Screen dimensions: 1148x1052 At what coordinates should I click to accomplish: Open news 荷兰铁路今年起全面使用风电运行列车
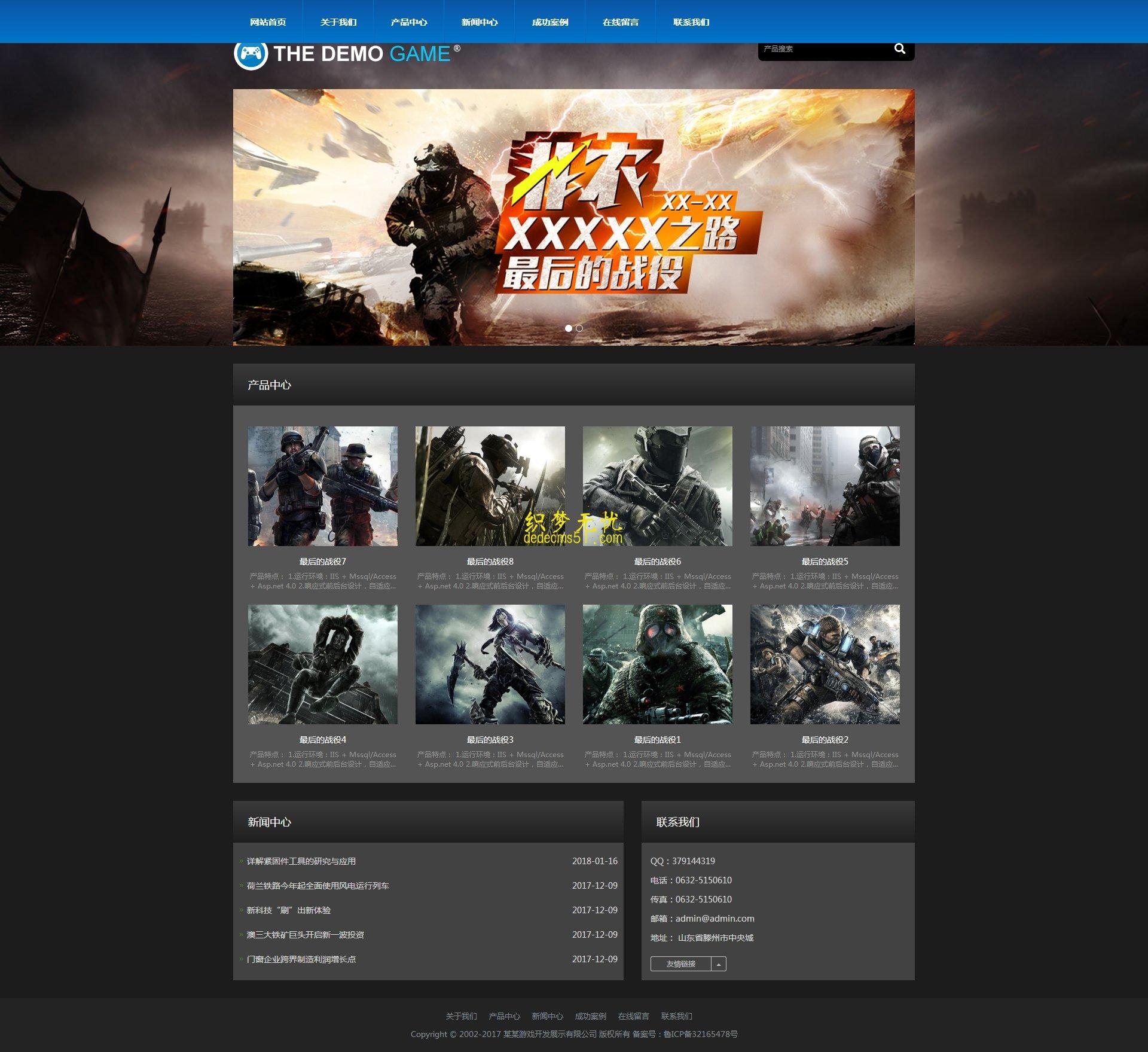[317, 886]
